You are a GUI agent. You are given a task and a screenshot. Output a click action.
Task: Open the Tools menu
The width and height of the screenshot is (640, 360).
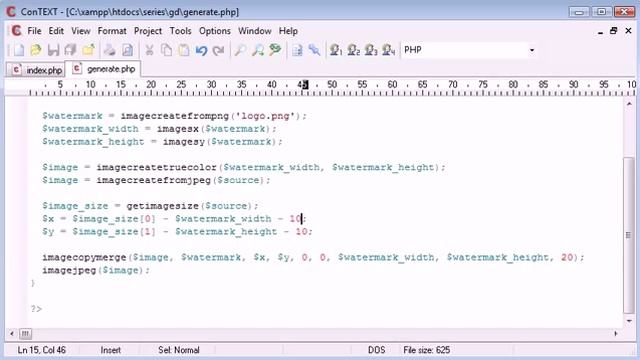[180, 31]
